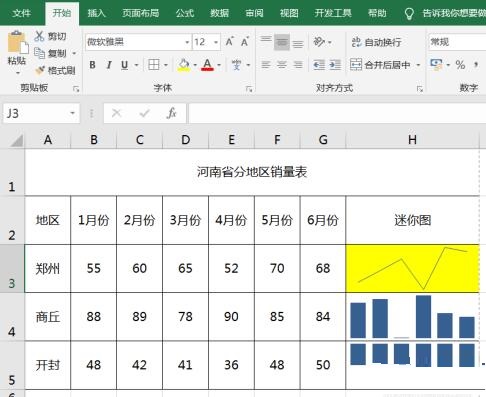This screenshot has width=486, height=397.
Task: Open the fill color dropdown arrow
Action: 195,65
